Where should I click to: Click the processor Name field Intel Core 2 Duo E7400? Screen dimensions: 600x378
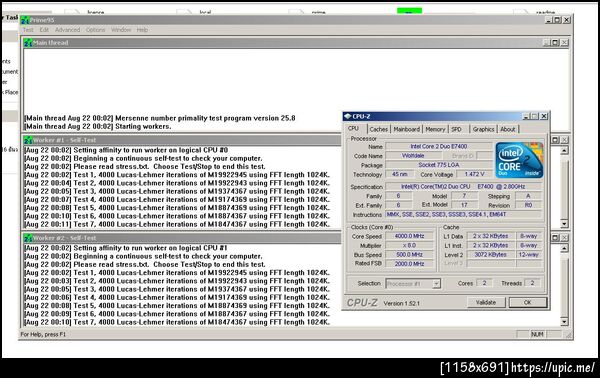[x=439, y=146]
